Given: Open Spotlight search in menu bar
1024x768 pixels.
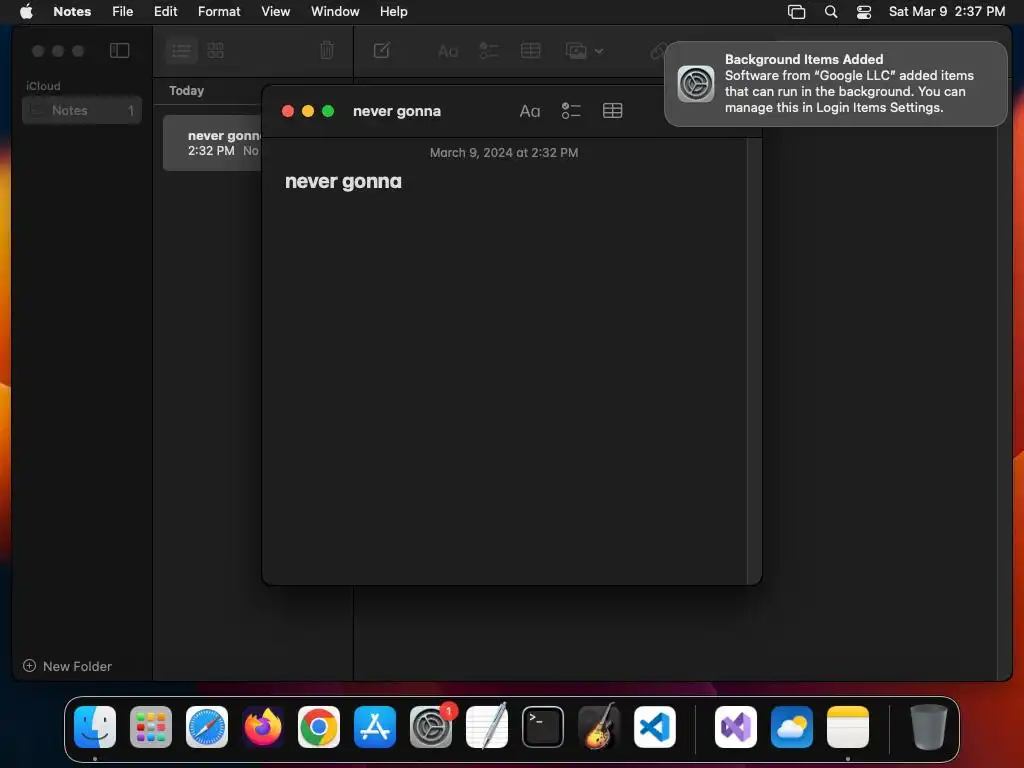Looking at the screenshot, I should pyautogui.click(x=831, y=12).
